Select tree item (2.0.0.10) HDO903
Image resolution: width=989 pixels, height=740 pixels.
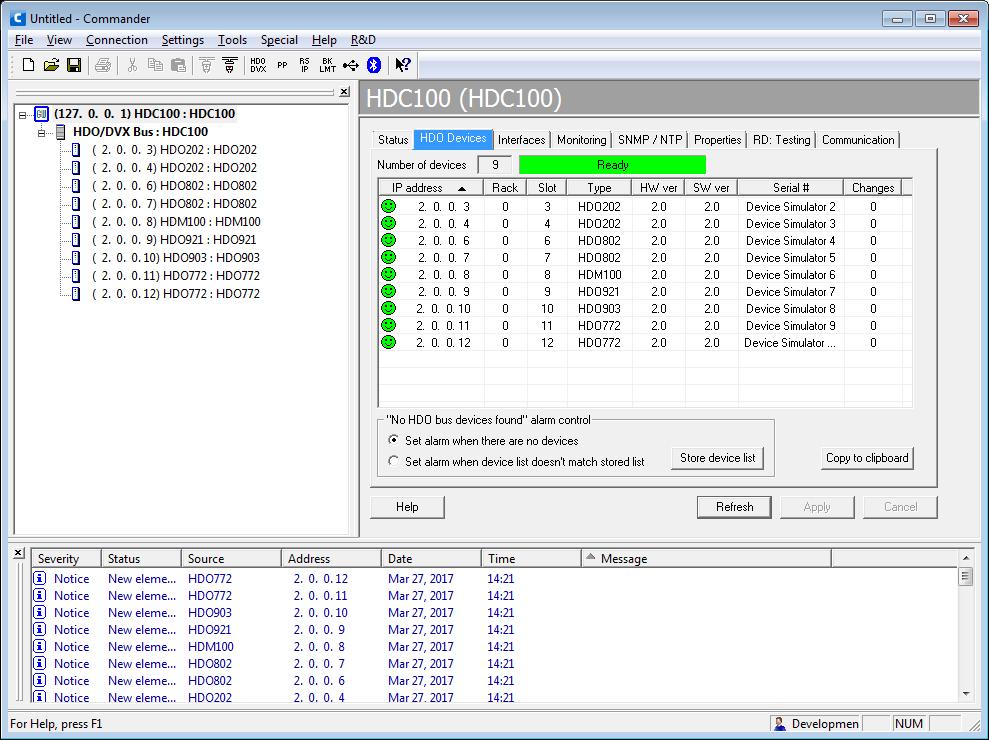point(175,258)
